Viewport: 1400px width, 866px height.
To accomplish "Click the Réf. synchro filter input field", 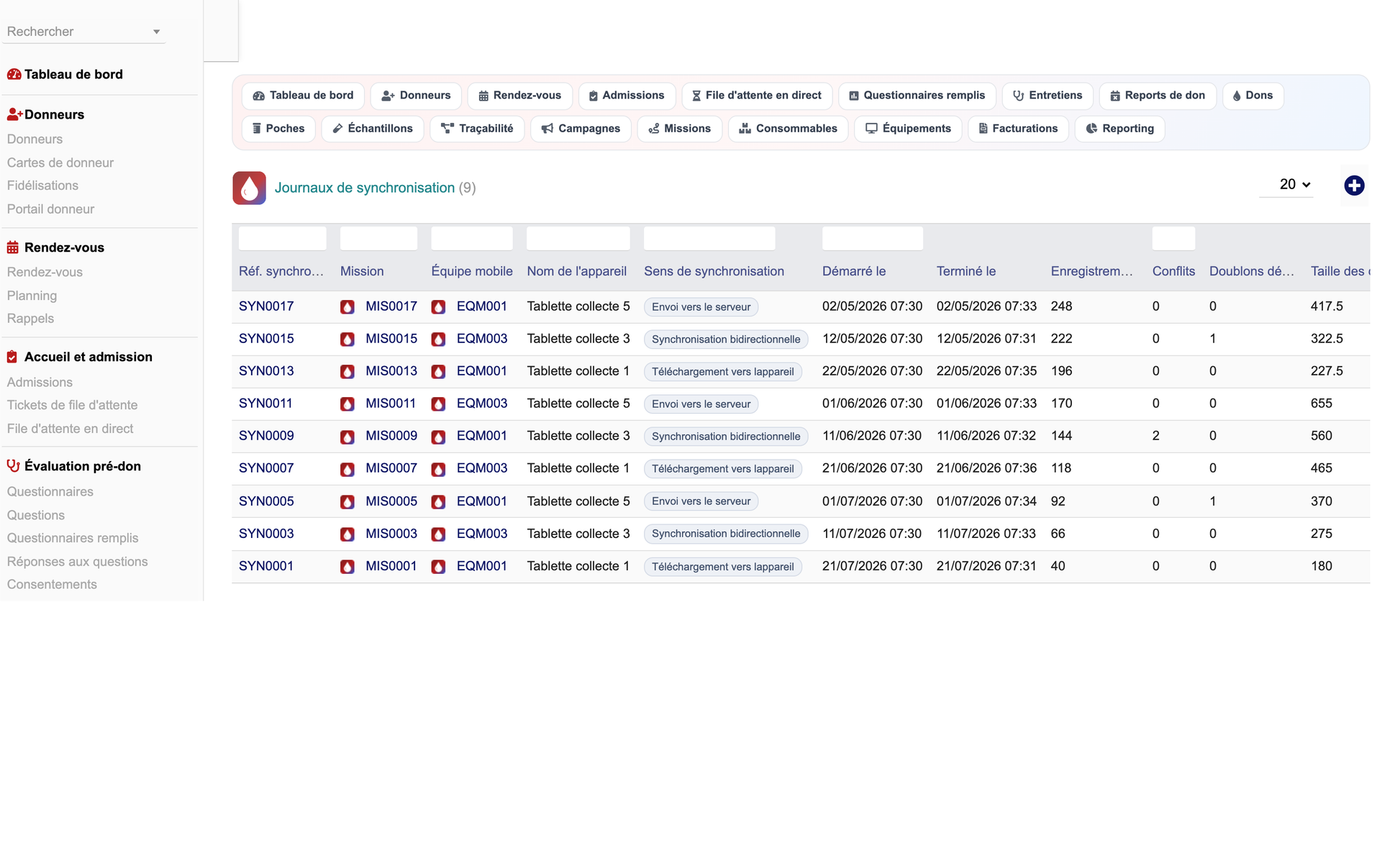I will pyautogui.click(x=282, y=238).
